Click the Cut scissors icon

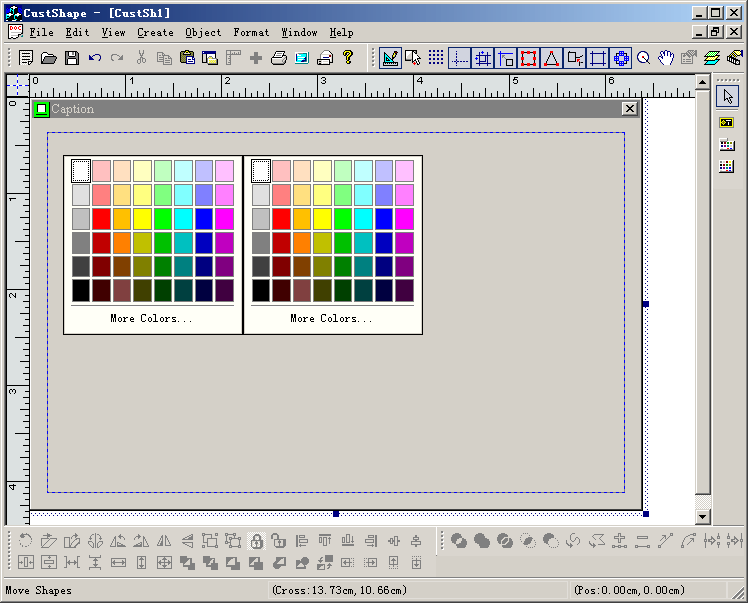pos(141,58)
